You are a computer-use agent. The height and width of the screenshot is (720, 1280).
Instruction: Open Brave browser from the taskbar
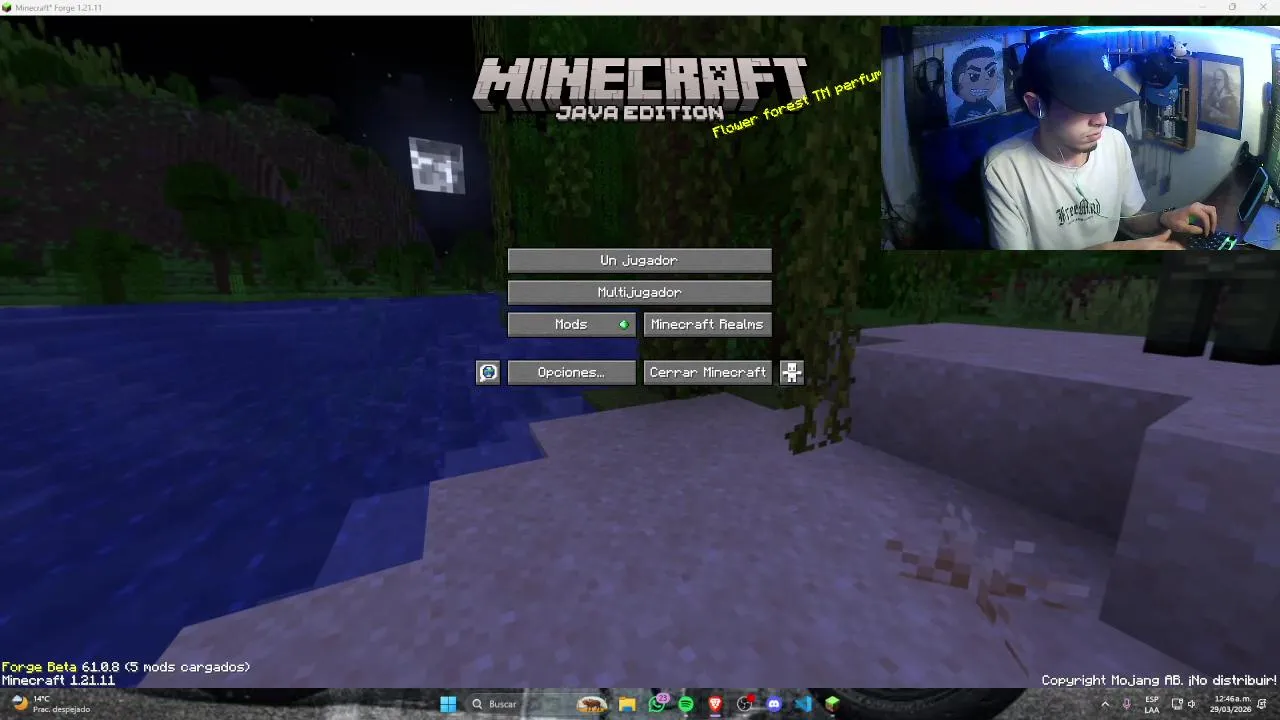click(x=715, y=704)
